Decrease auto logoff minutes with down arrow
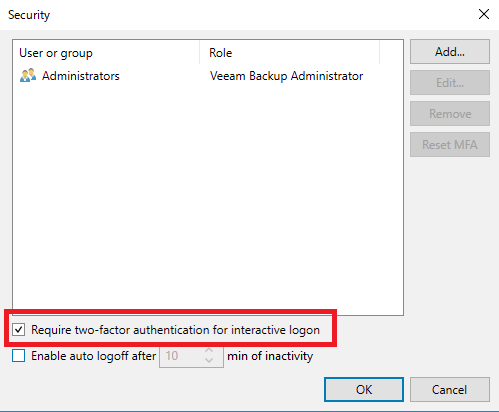 click(x=209, y=360)
